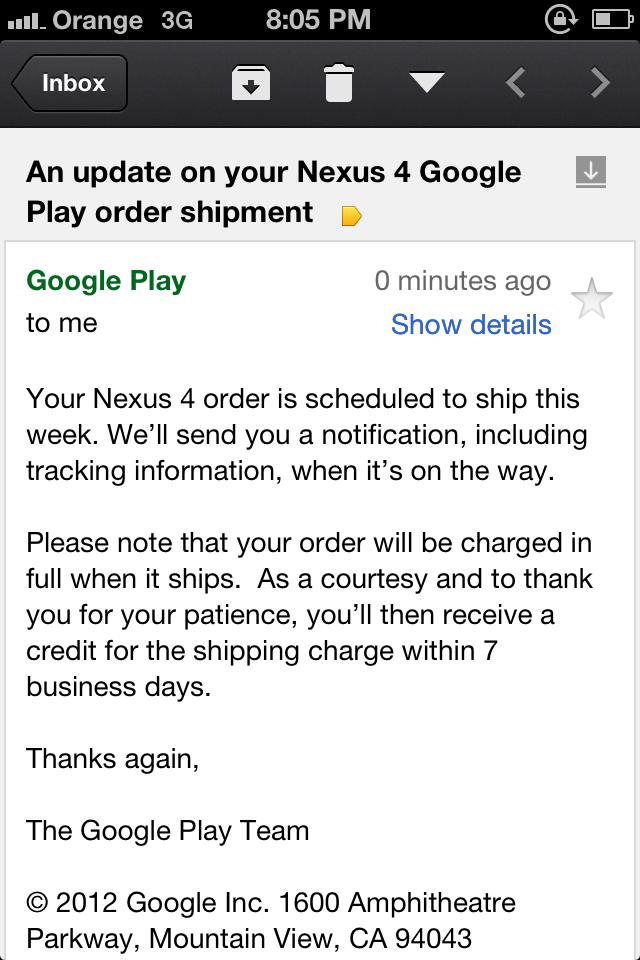The image size is (640, 960).
Task: Archive this email with the archive icon
Action: 251,83
